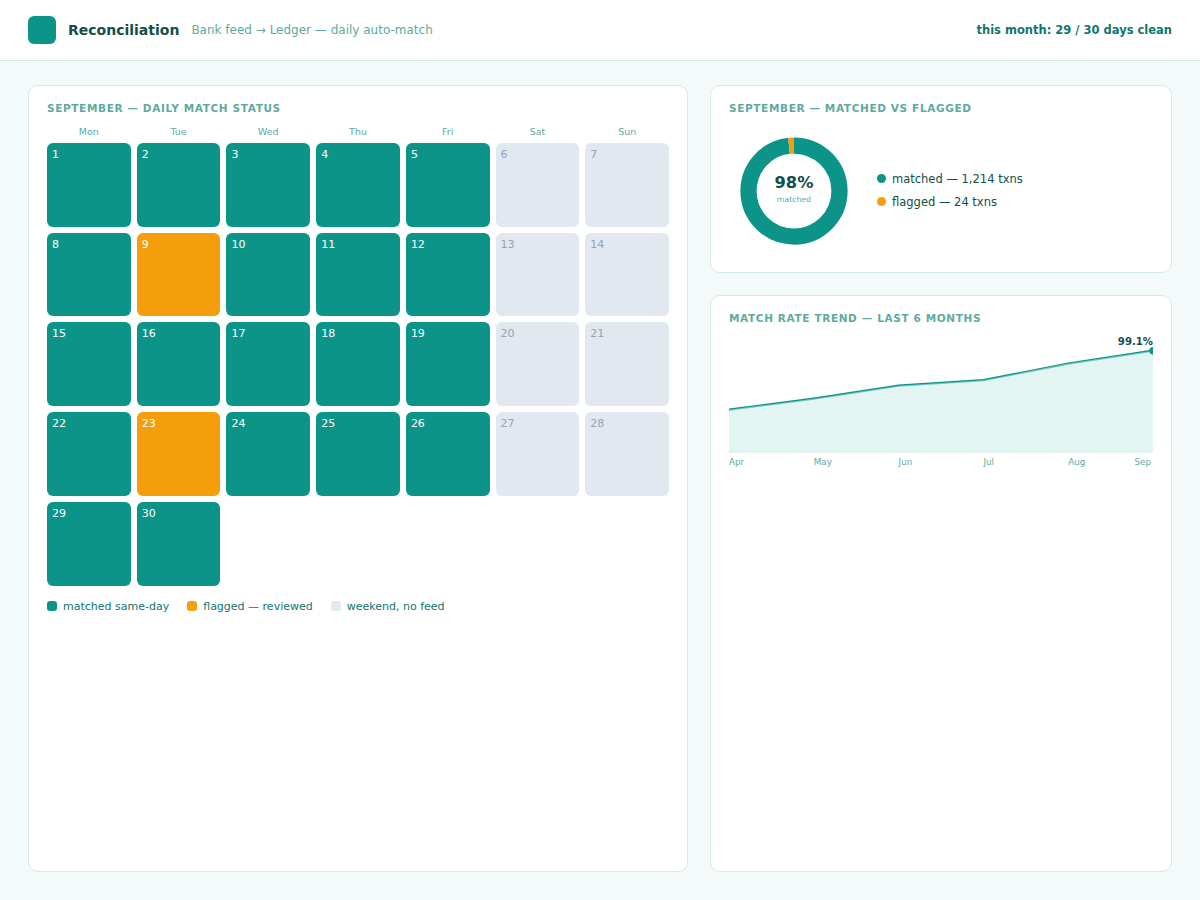
Task: Click the Reconciliation title
Action: (x=124, y=30)
